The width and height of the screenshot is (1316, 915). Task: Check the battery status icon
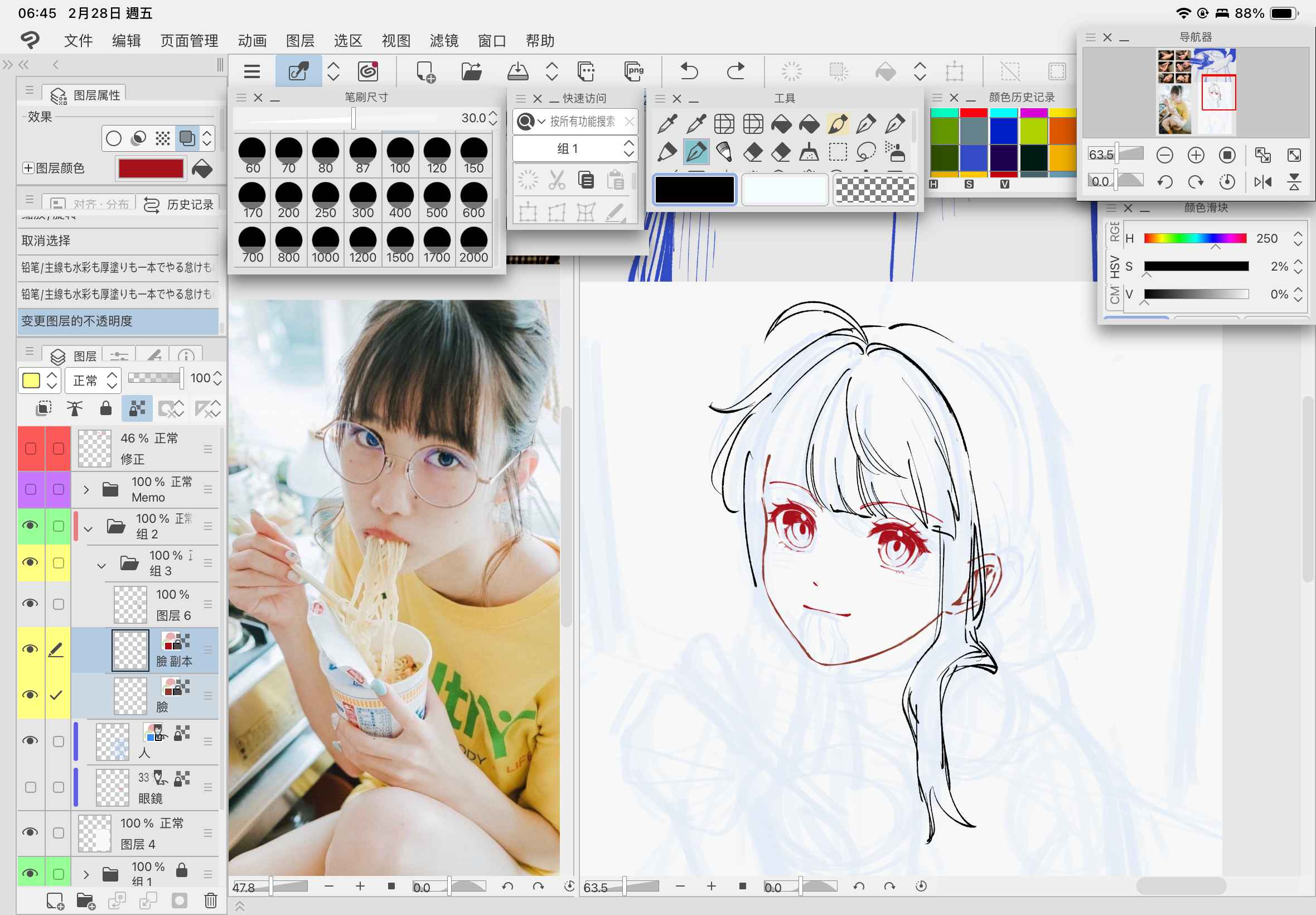click(x=1282, y=13)
